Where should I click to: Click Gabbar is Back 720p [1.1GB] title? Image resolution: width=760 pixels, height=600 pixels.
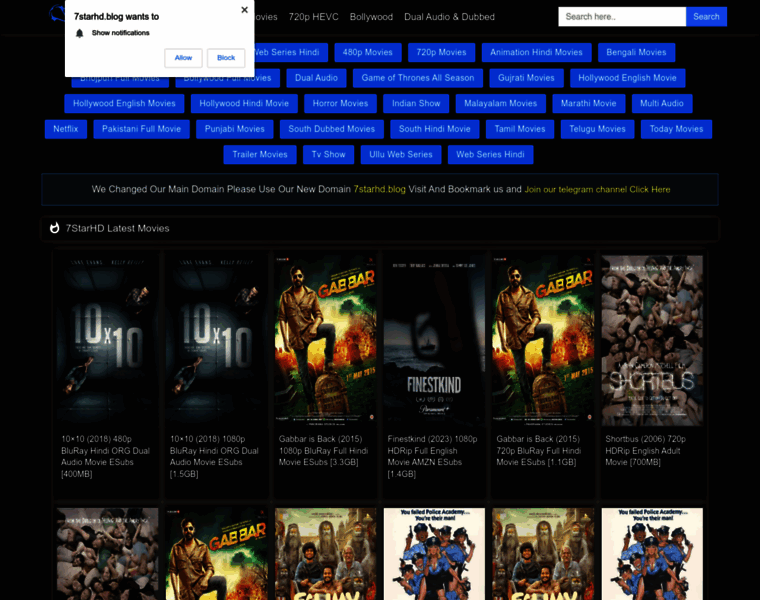click(x=538, y=451)
